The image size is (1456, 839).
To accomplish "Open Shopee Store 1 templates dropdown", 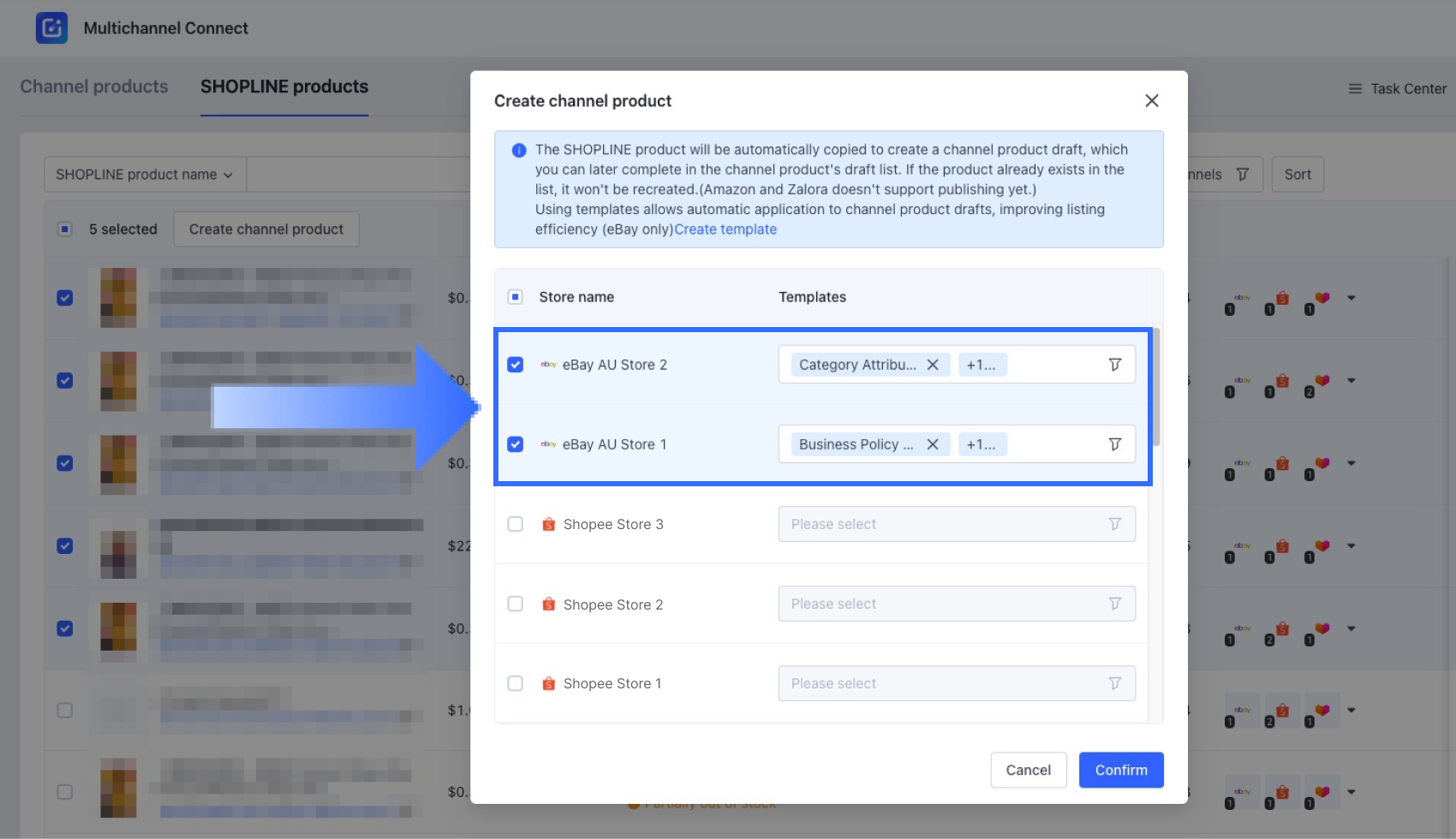I will (x=956, y=684).
